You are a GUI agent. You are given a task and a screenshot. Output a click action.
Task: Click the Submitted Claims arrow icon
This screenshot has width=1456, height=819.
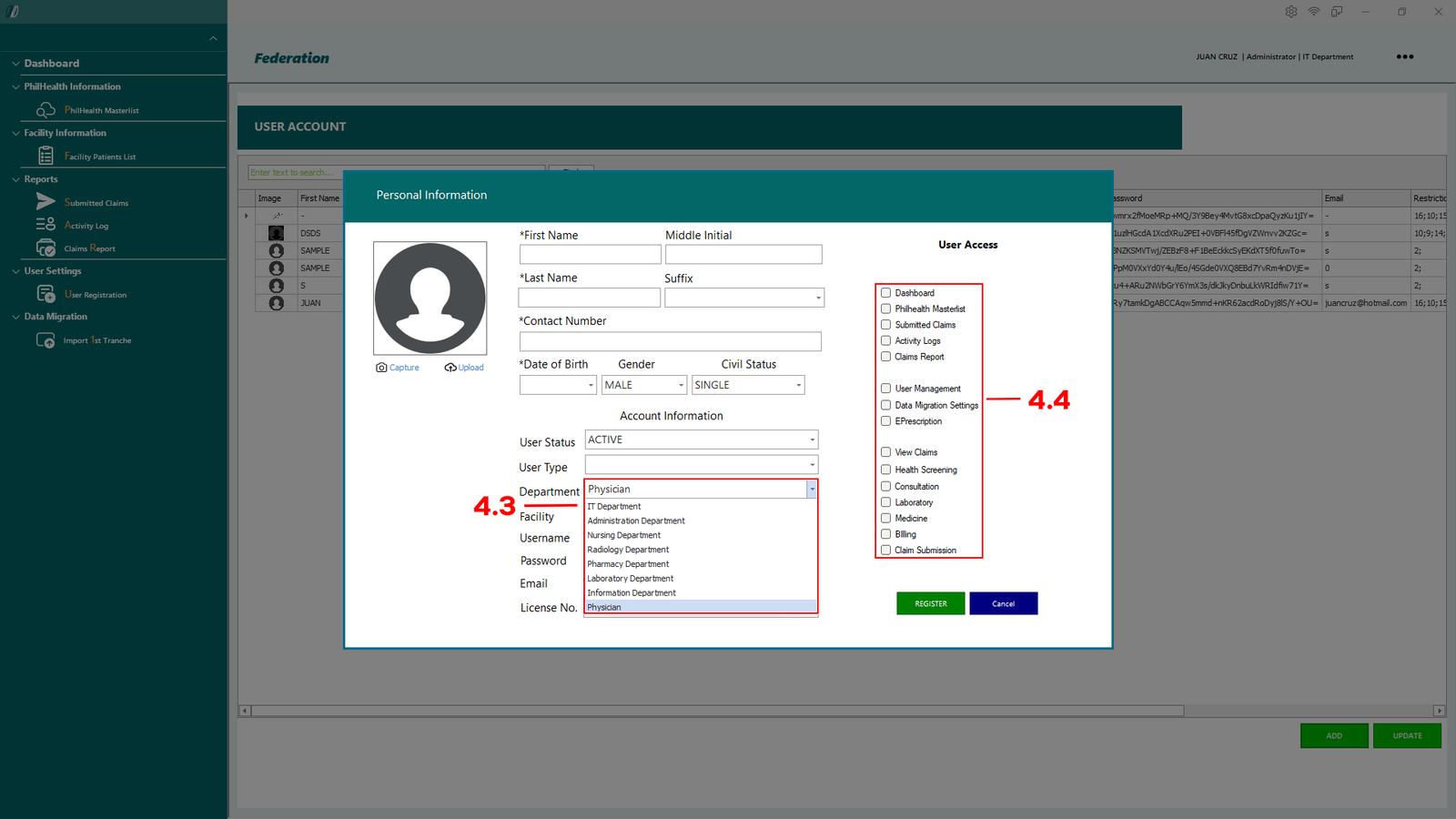tap(45, 202)
